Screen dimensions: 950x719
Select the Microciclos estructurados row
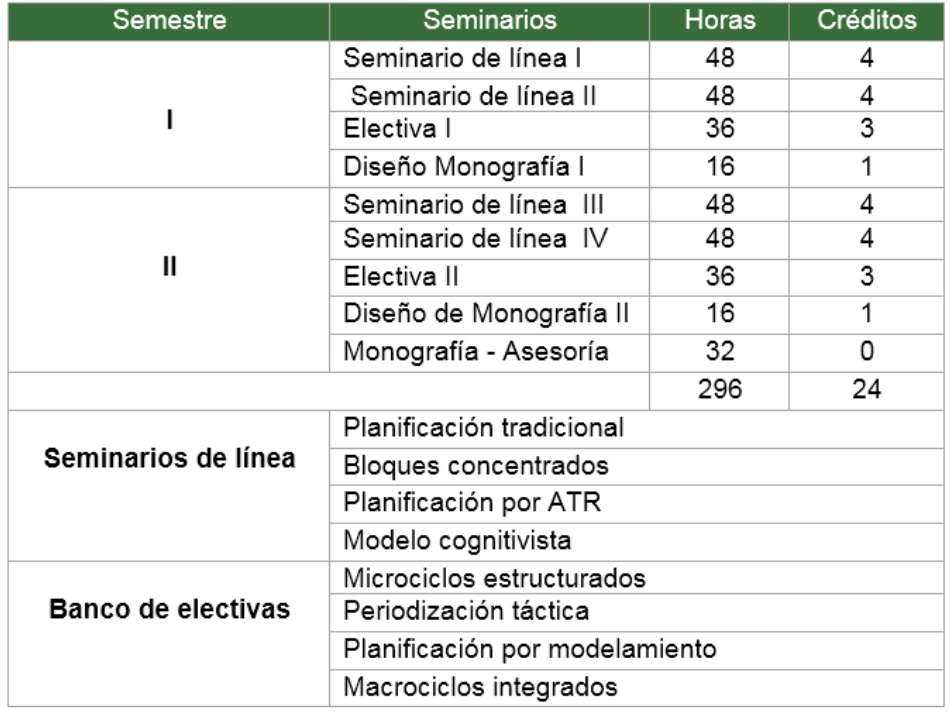[x=481, y=577]
